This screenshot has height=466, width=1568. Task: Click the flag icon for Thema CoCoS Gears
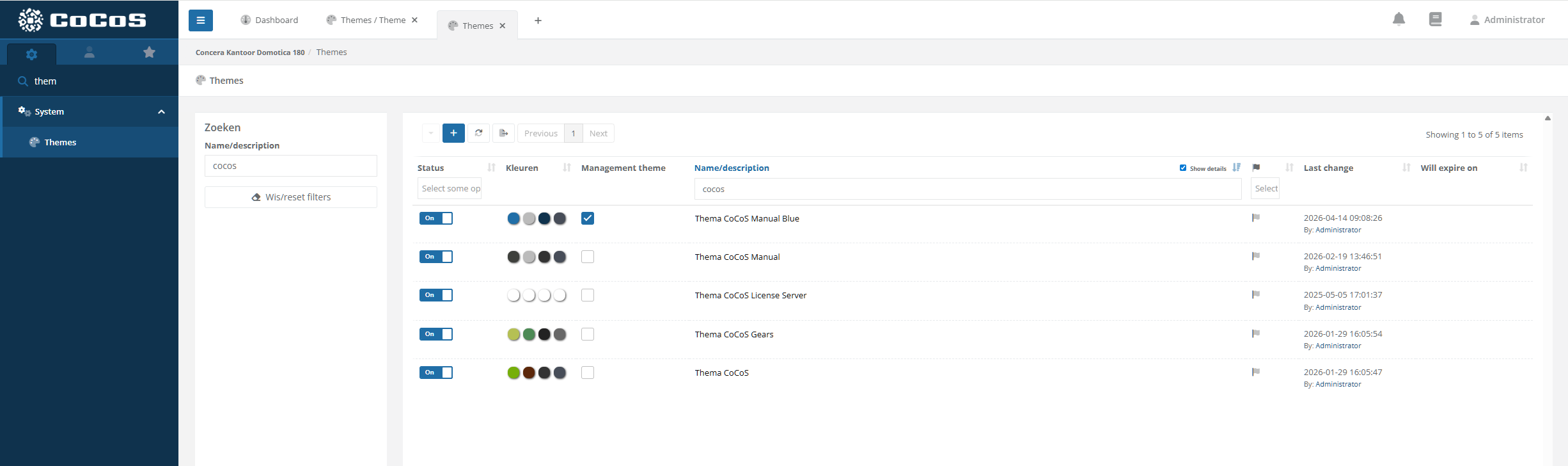point(1255,333)
